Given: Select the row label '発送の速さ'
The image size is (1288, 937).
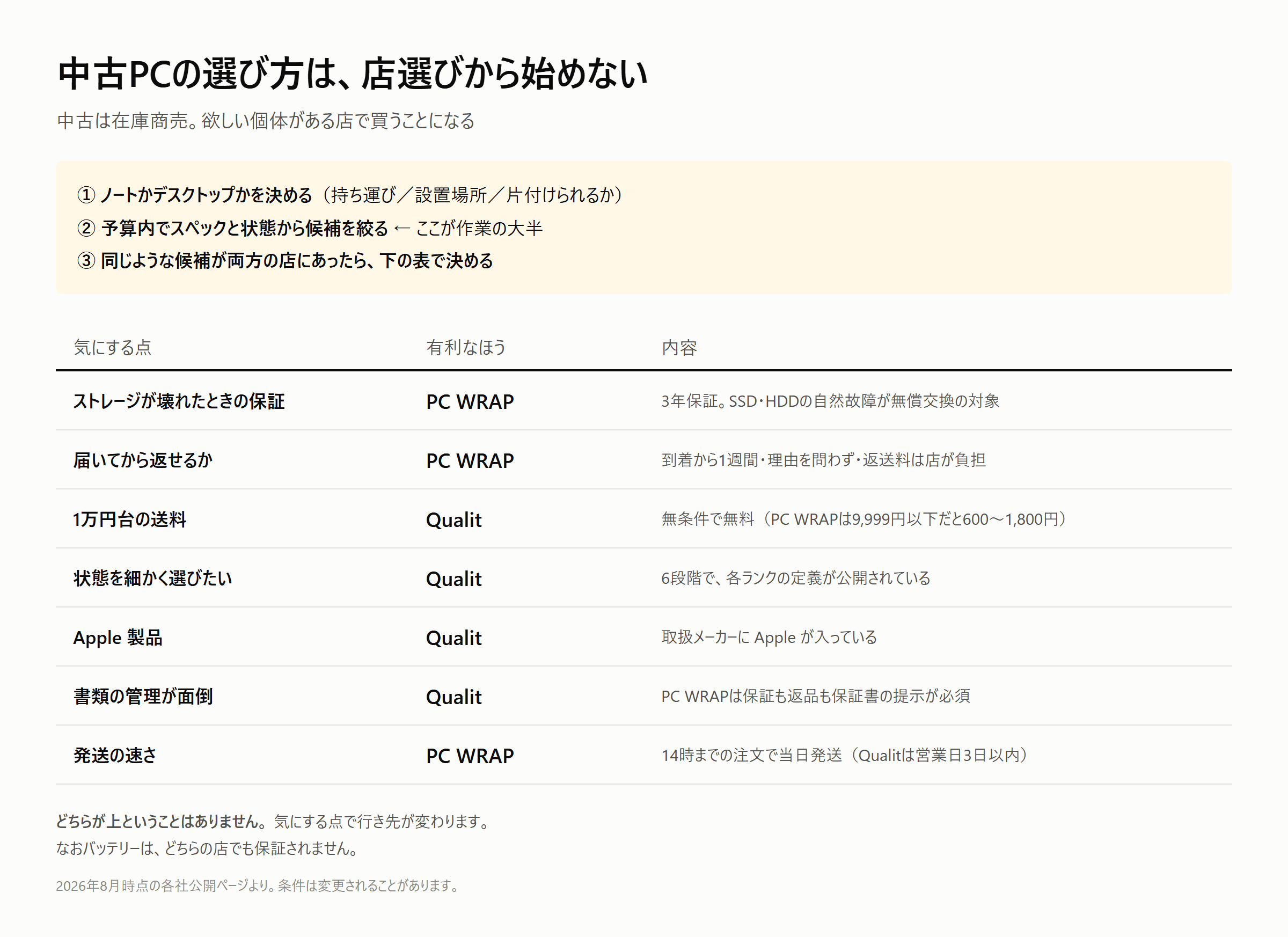Looking at the screenshot, I should 115,755.
